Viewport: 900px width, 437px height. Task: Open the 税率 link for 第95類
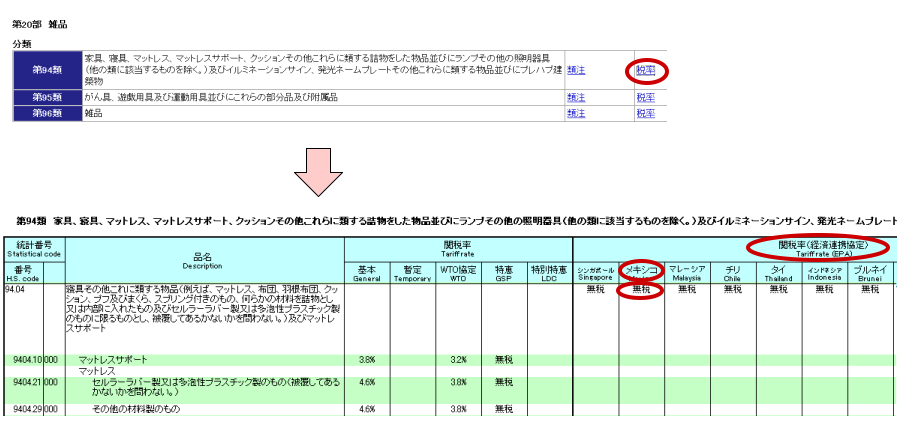click(645, 97)
